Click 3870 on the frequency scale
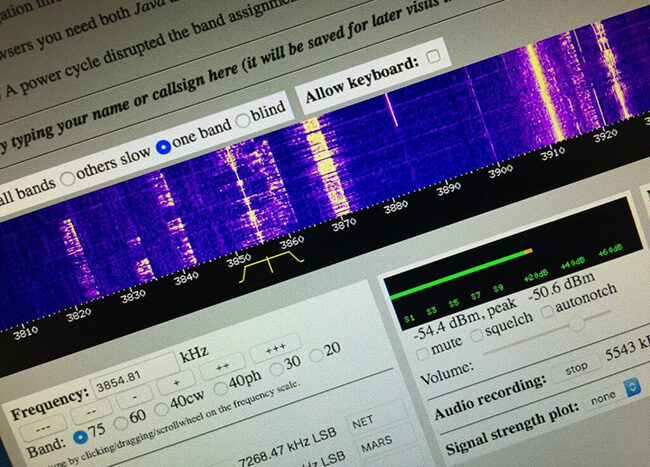 pyautogui.click(x=344, y=224)
